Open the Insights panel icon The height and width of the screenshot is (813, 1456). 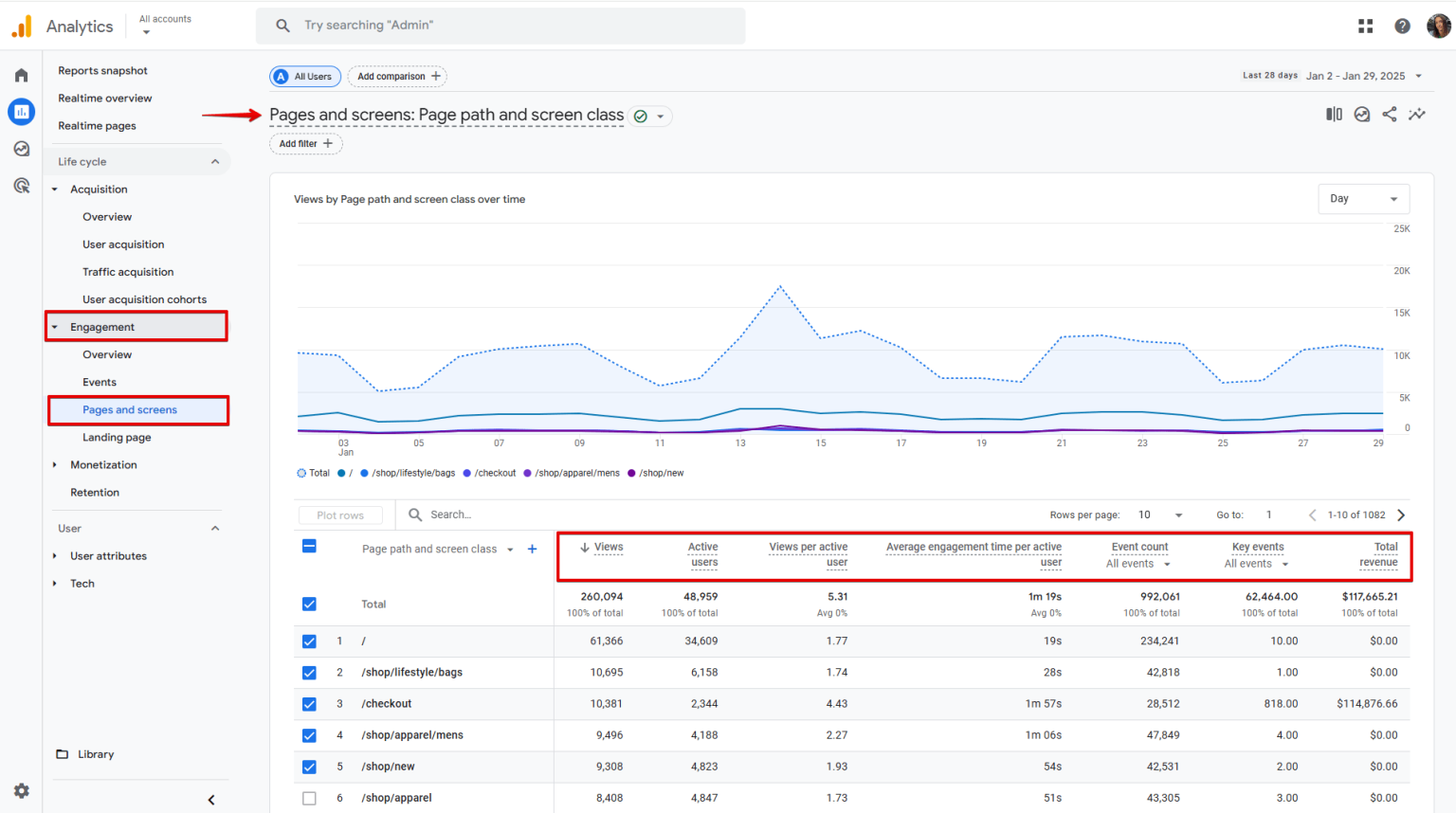click(1417, 114)
